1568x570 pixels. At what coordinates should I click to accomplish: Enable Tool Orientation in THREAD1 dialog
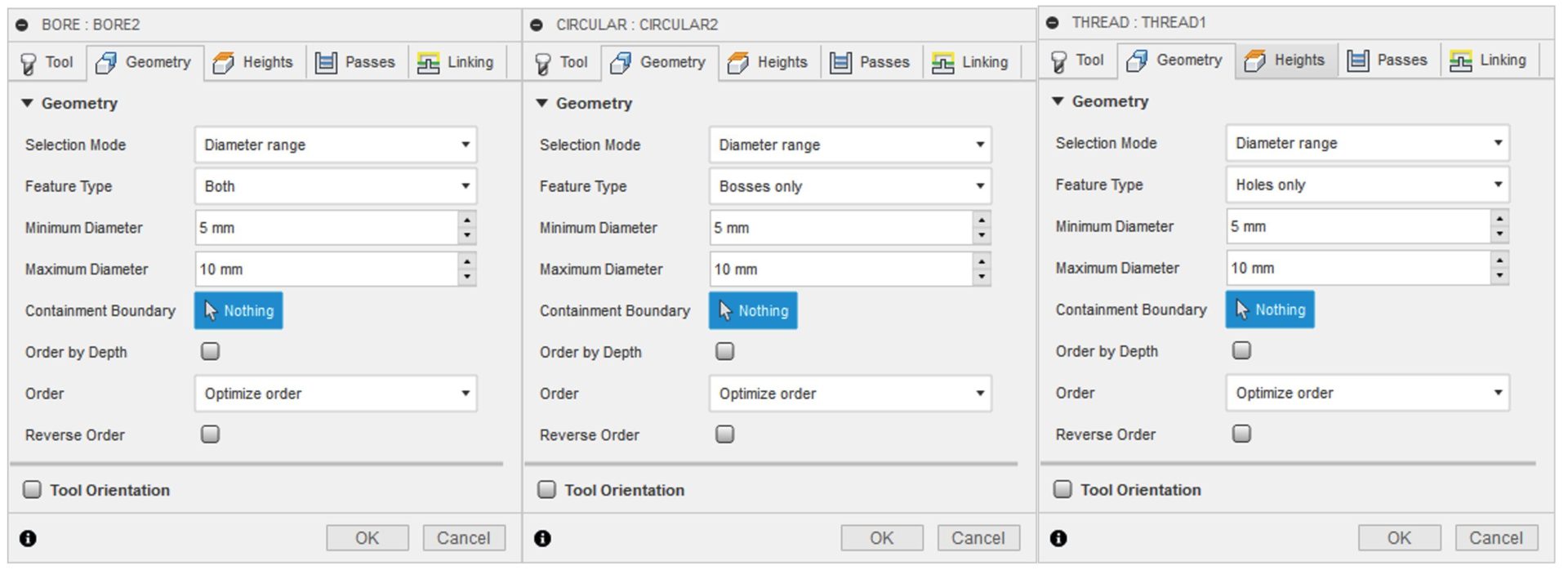[x=1062, y=489]
